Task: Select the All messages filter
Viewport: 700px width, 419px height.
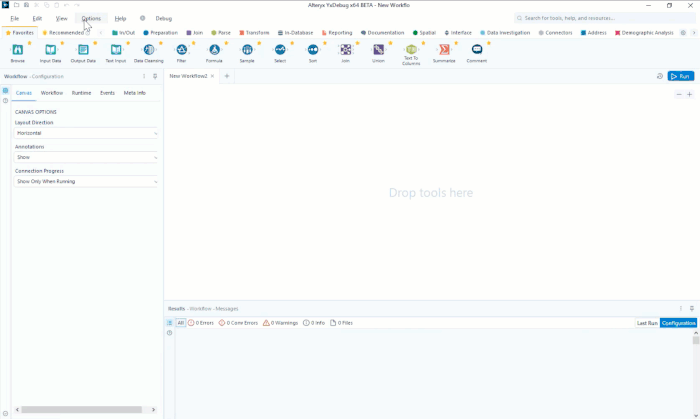Action: tap(180, 323)
